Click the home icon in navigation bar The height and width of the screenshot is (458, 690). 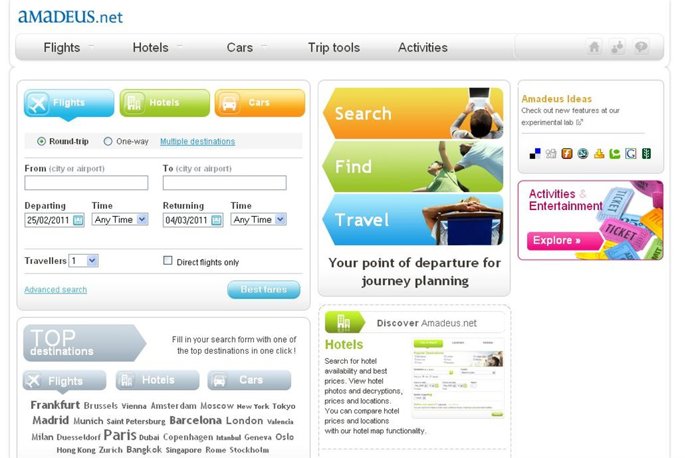[x=594, y=47]
